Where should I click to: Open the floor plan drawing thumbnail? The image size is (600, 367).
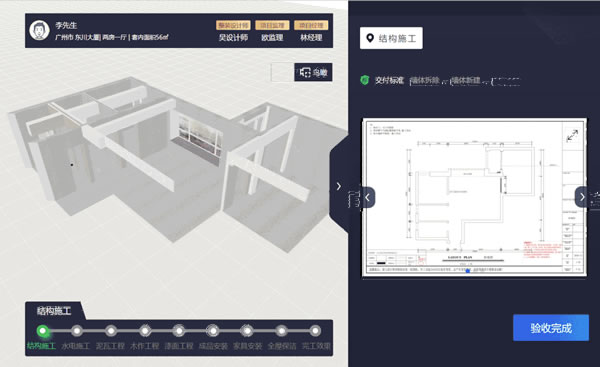[474, 197]
